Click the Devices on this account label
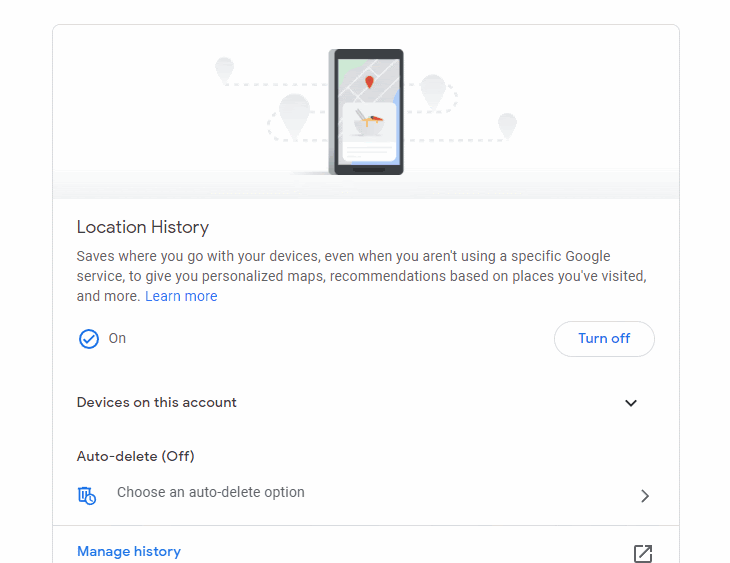Image resolution: width=730 pixels, height=563 pixels. (157, 402)
